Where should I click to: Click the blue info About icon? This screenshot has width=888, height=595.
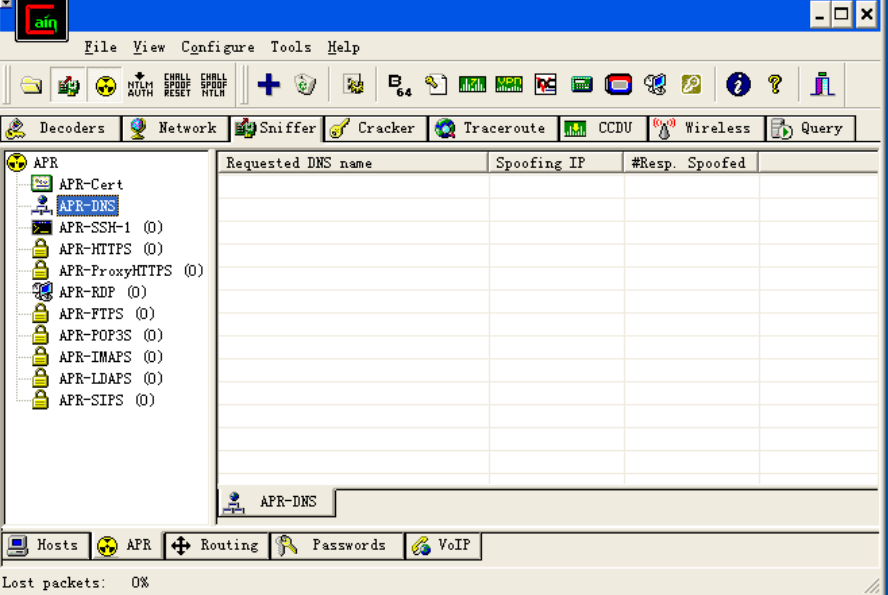pyautogui.click(x=738, y=85)
